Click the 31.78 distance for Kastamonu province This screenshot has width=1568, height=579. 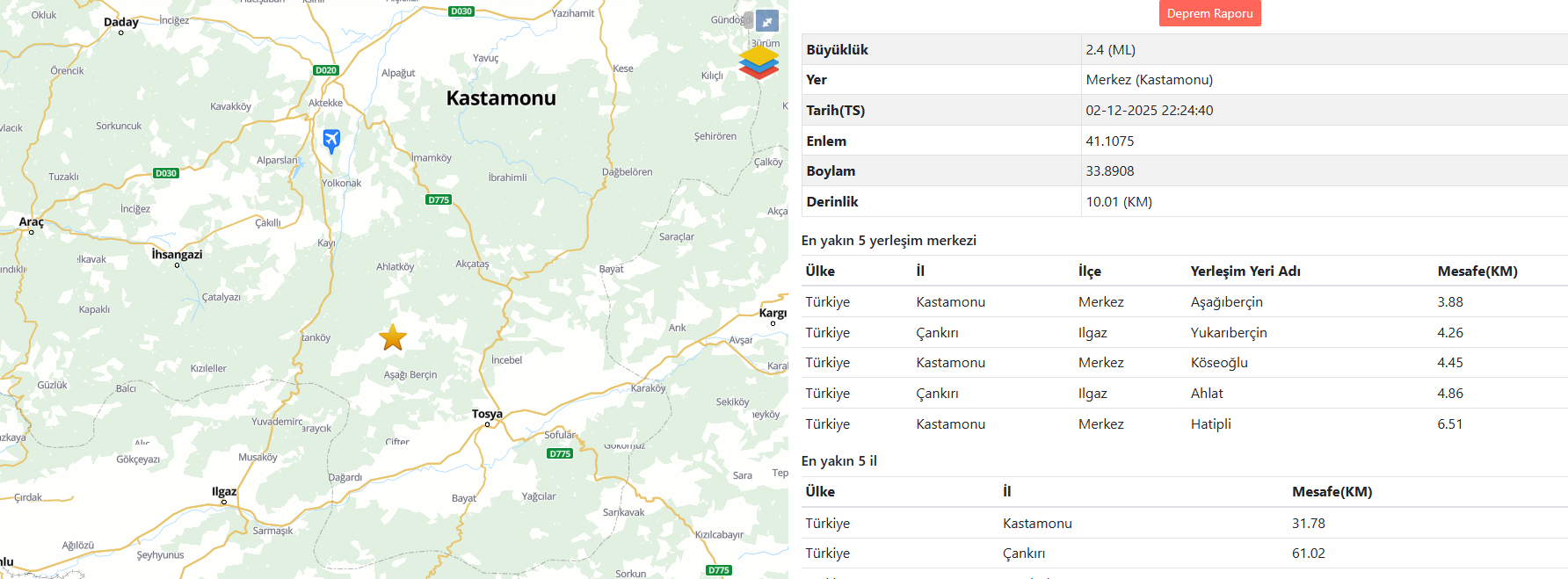tap(1309, 524)
